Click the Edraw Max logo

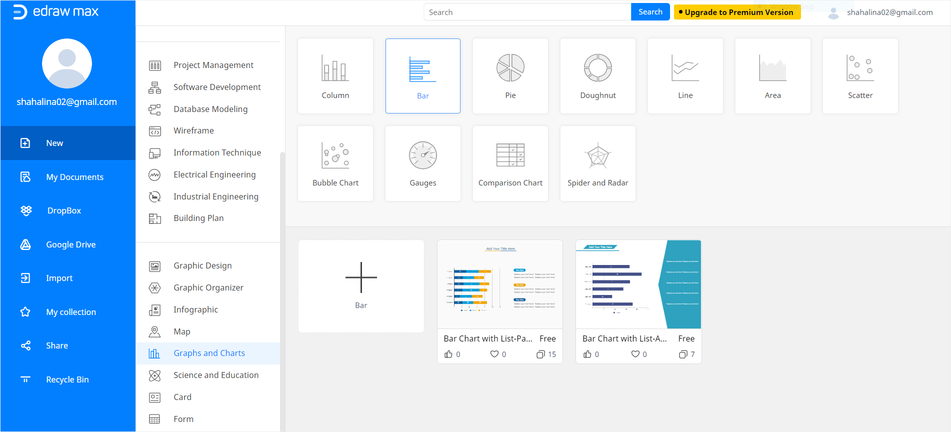click(x=55, y=12)
